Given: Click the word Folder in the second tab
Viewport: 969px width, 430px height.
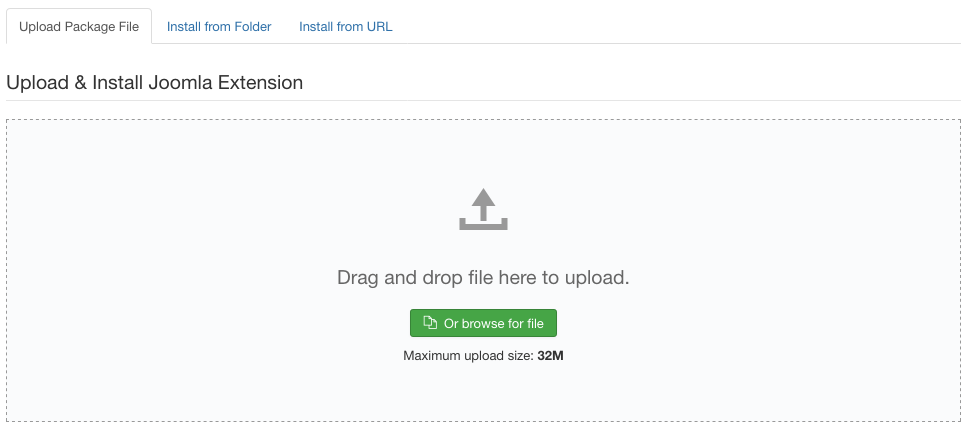Looking at the screenshot, I should (250, 27).
